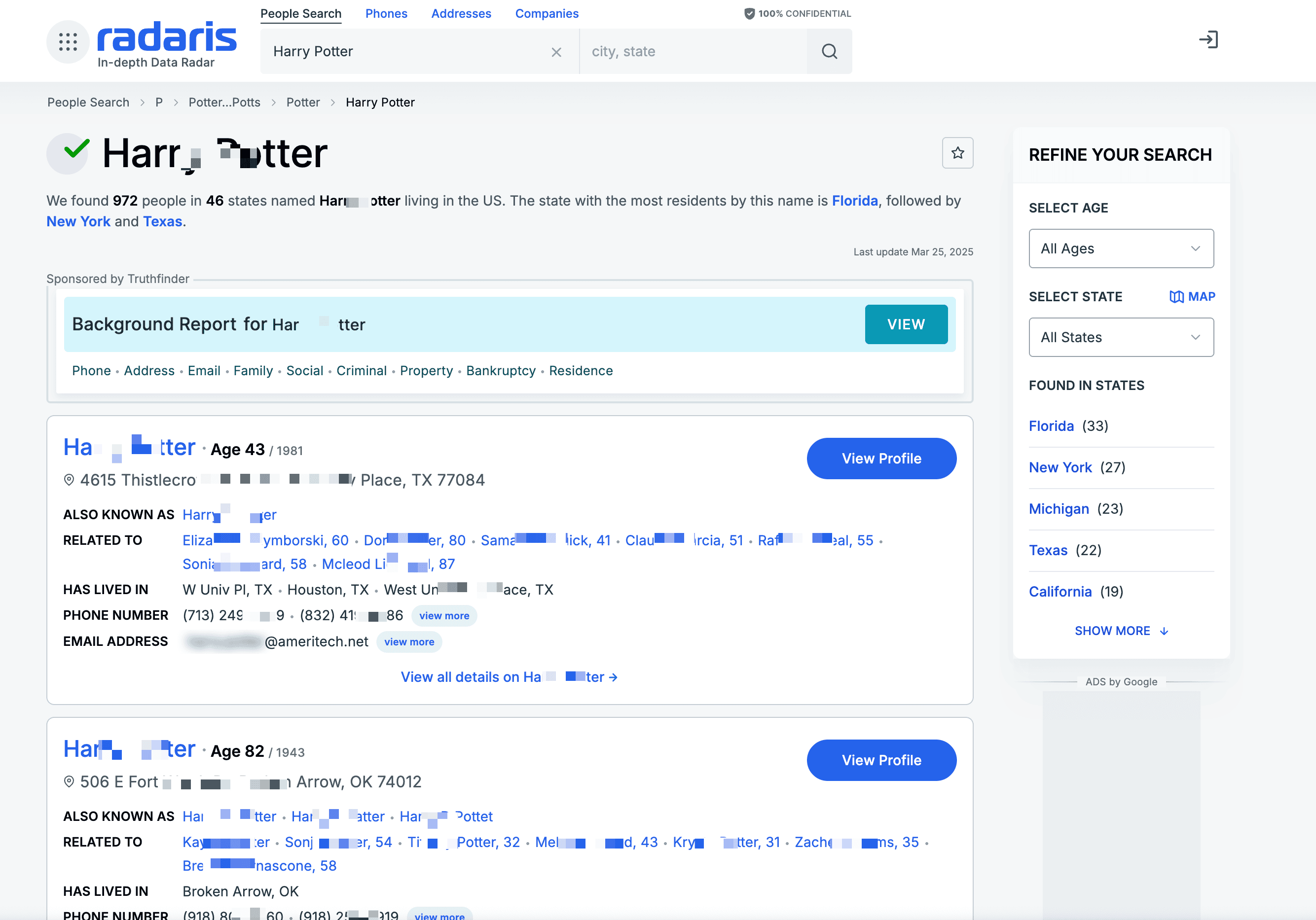Switch to the Phones tab
The image size is (1316, 920).
click(386, 13)
